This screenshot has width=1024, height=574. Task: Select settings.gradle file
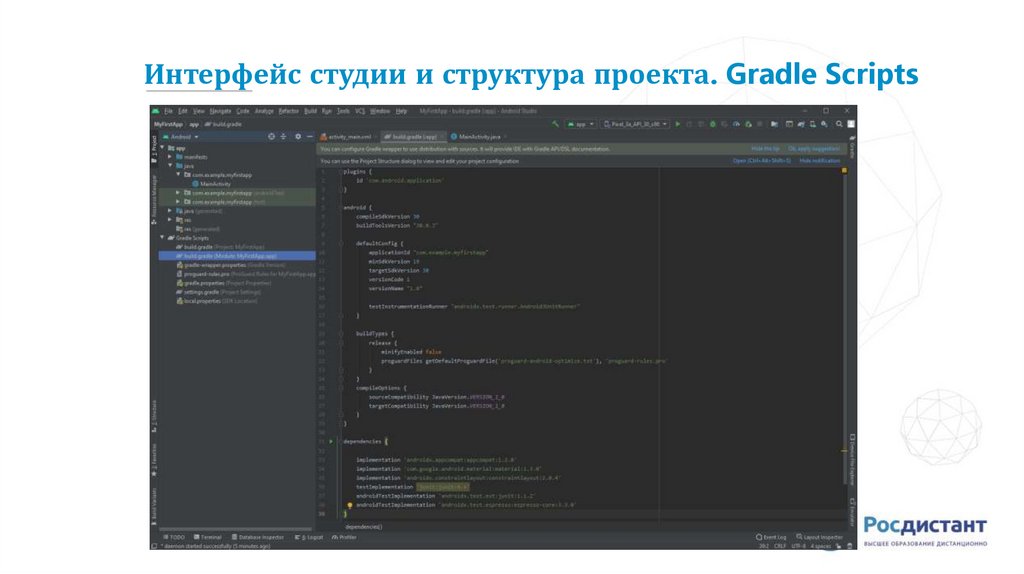click(x=218, y=292)
